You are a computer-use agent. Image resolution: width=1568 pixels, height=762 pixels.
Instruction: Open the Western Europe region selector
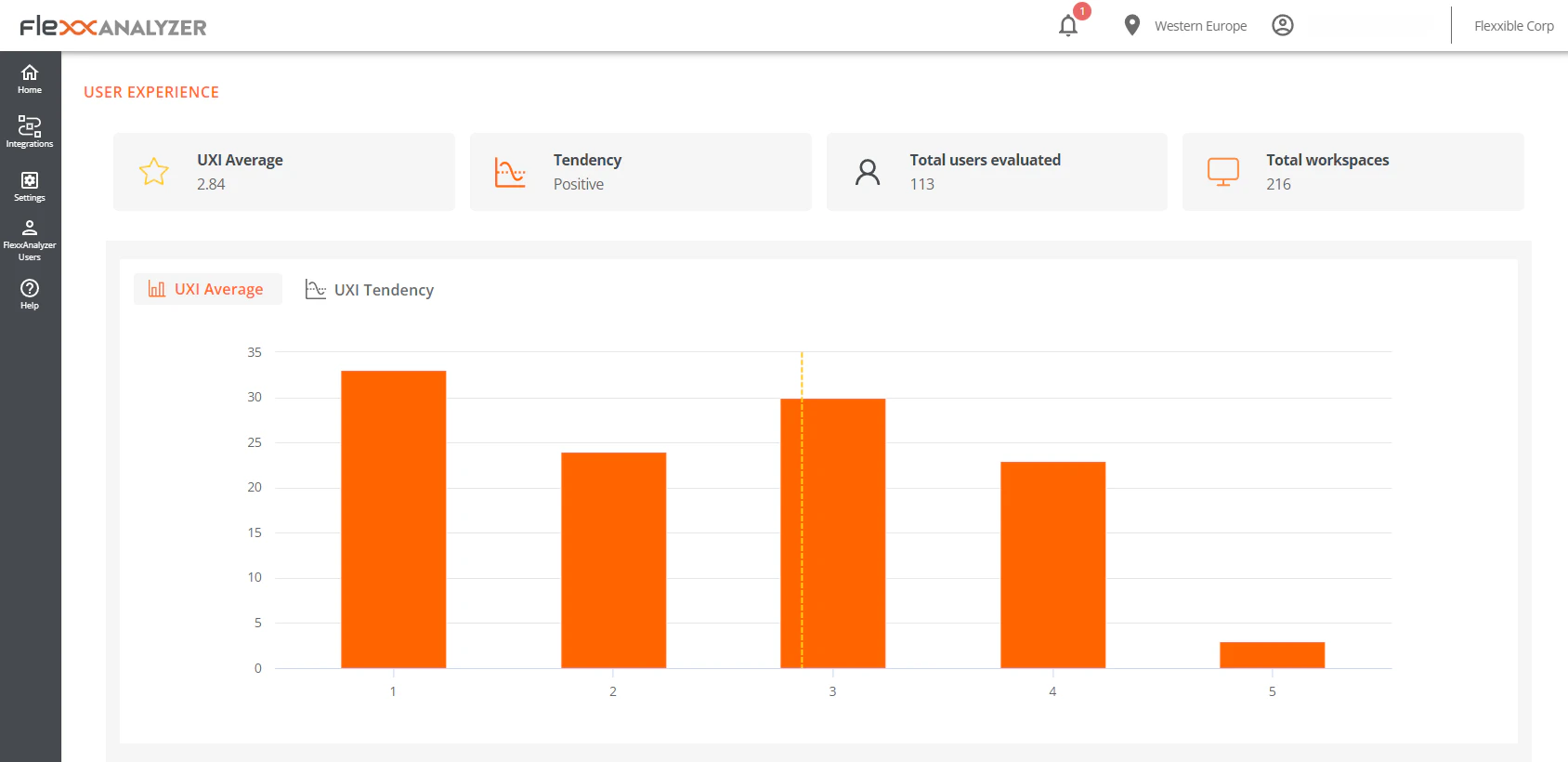tap(1200, 26)
